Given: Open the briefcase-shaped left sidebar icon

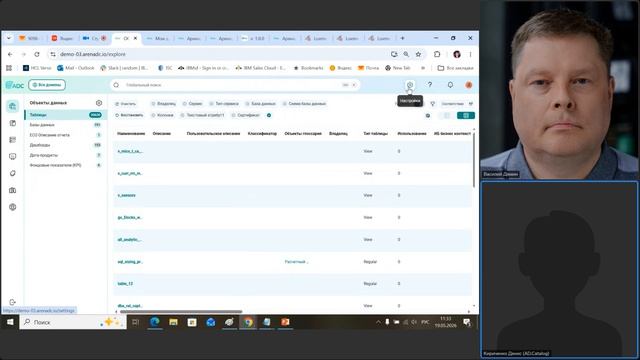Looking at the screenshot, I should pos(13,190).
